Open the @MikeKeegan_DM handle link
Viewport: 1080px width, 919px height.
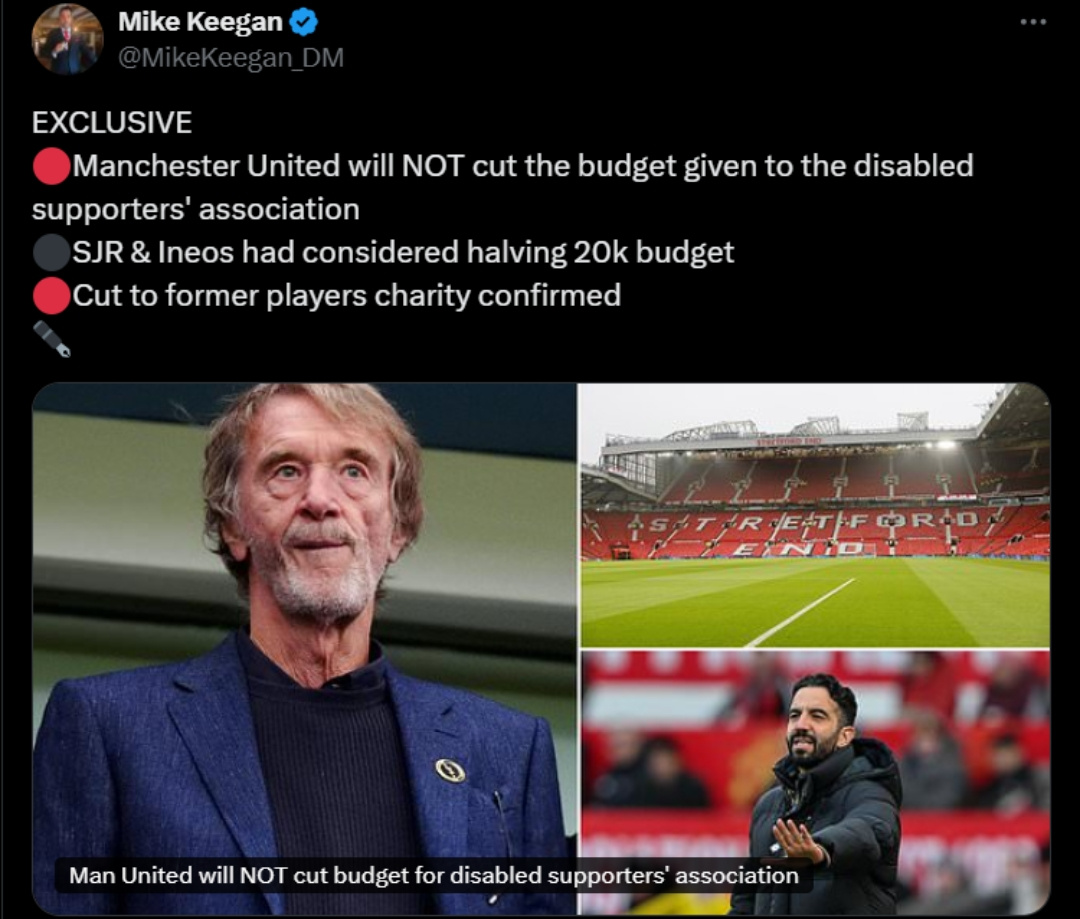click(x=231, y=58)
